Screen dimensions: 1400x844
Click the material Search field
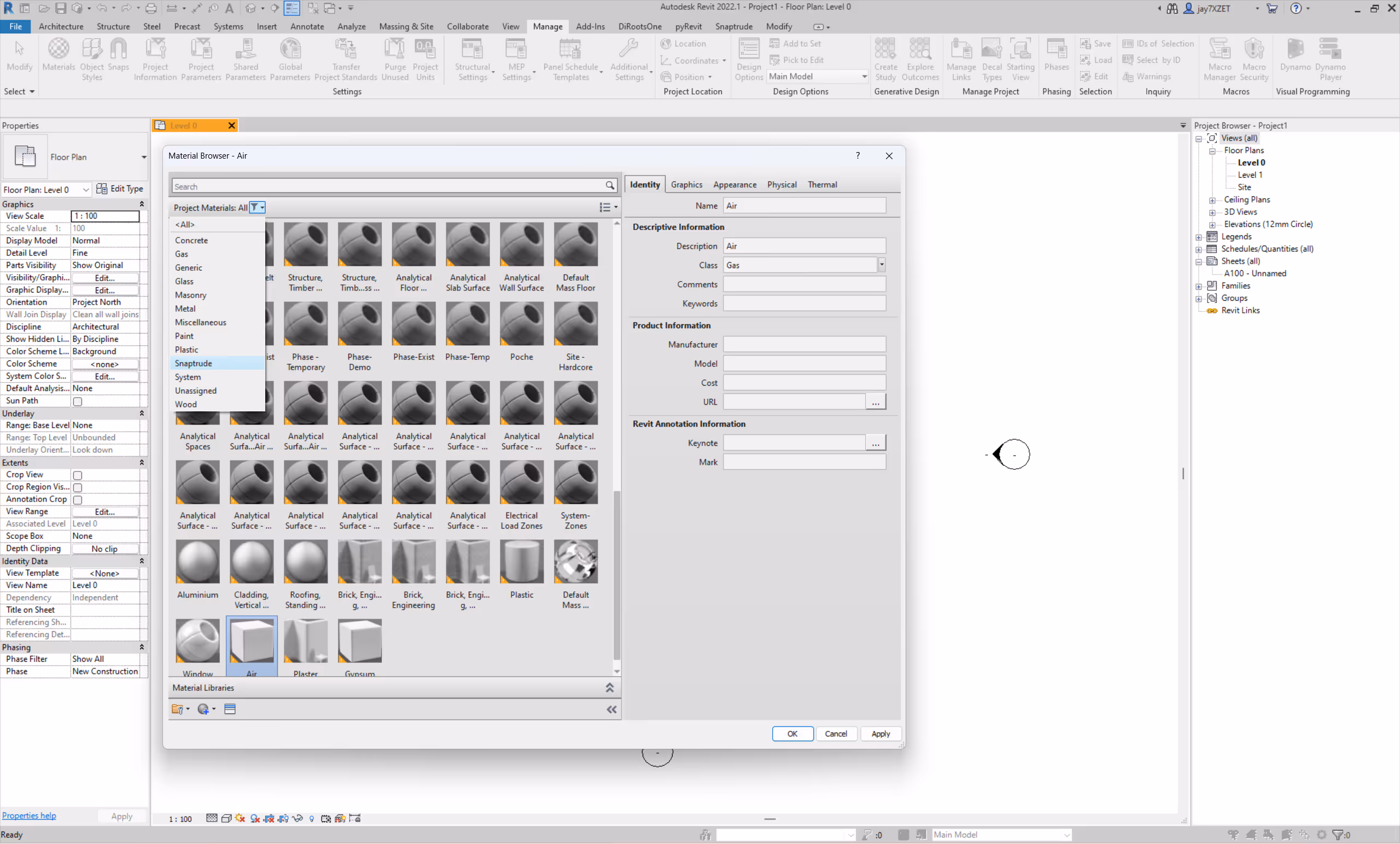(388, 186)
